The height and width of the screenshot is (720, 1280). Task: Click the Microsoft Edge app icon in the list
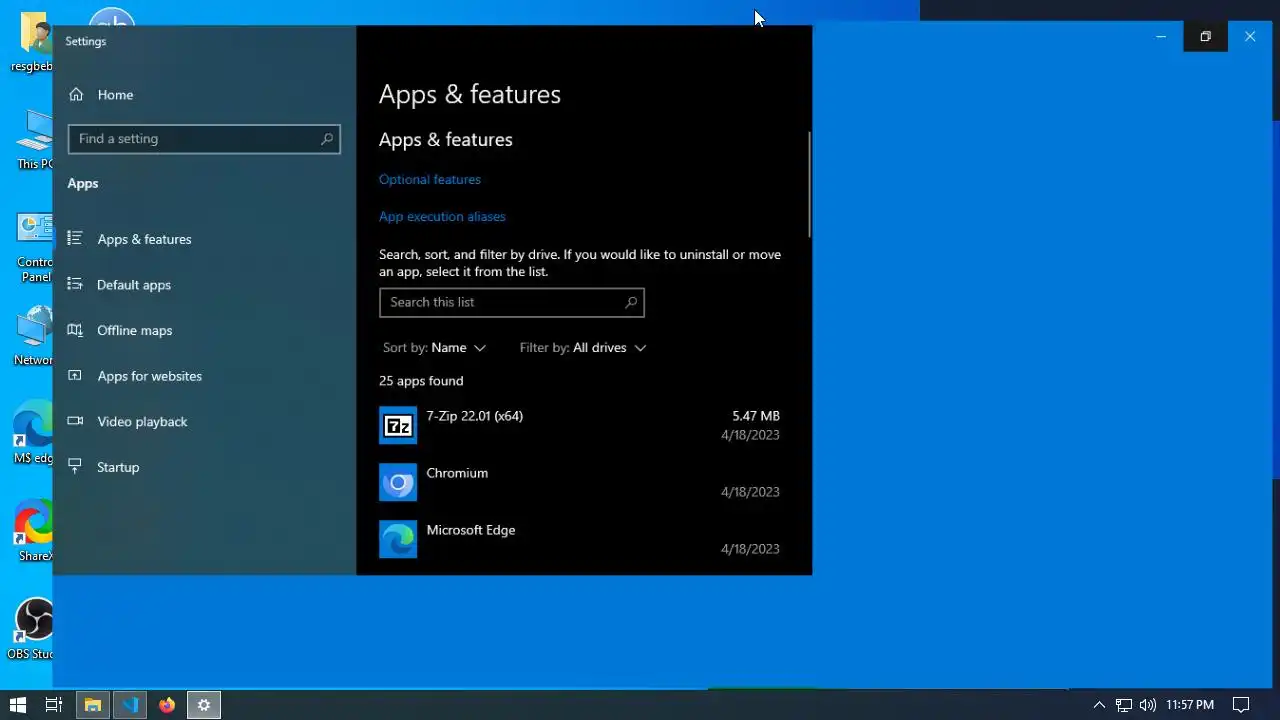[398, 539]
